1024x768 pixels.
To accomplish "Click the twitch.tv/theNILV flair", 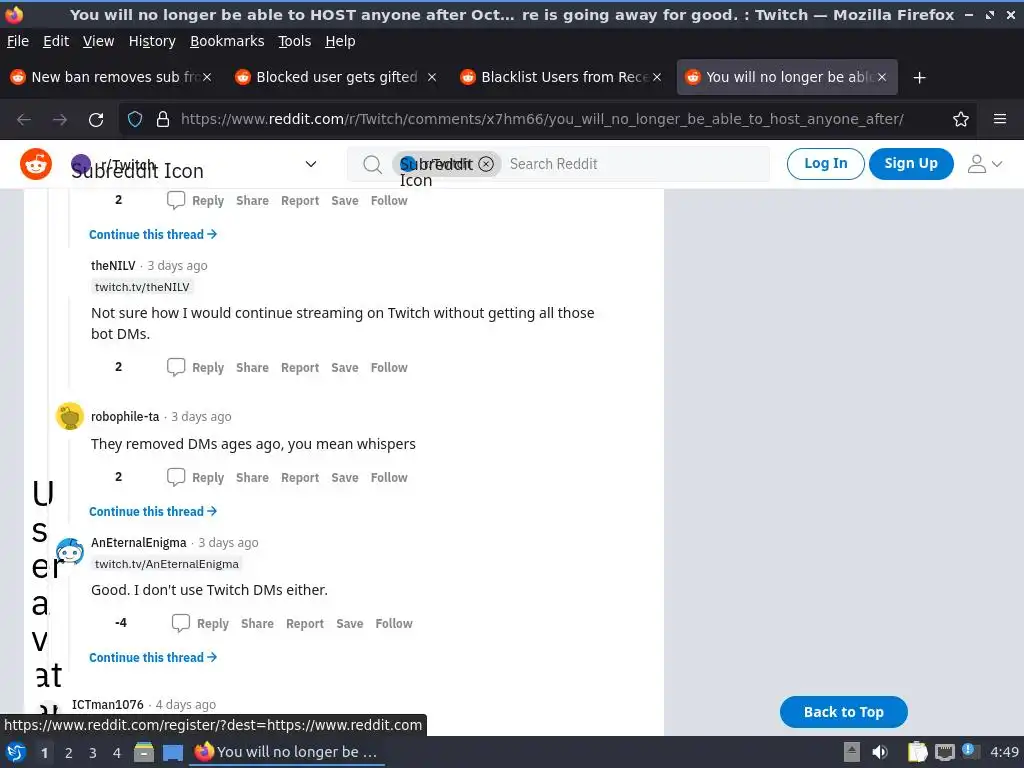I will [142, 287].
